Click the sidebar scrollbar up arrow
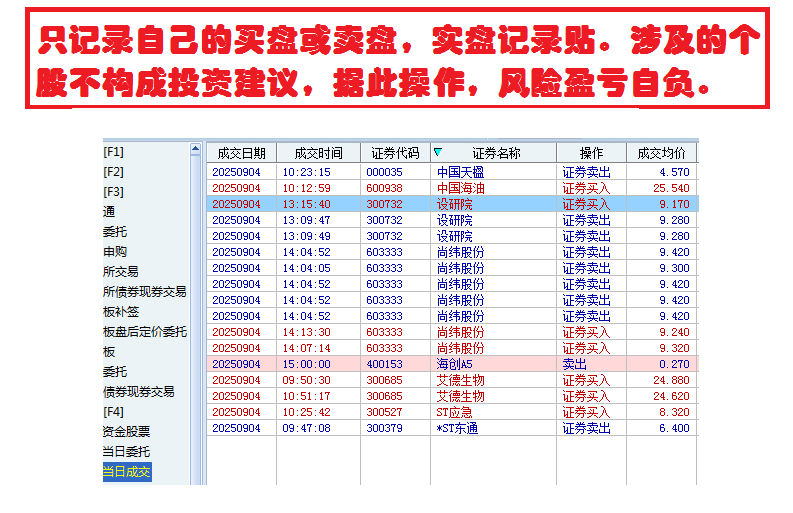Image resolution: width=793 pixels, height=513 pixels. tap(195, 149)
